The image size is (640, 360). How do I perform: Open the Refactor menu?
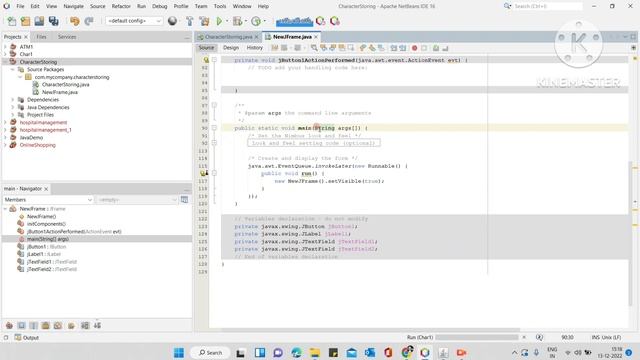[121, 6]
